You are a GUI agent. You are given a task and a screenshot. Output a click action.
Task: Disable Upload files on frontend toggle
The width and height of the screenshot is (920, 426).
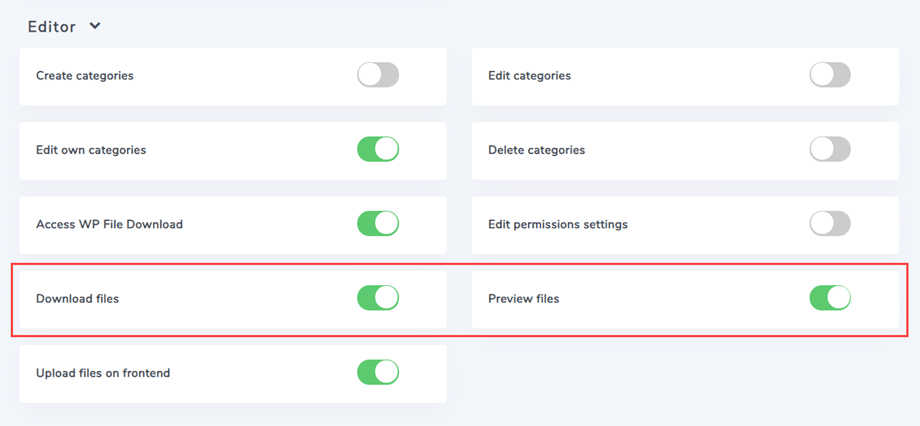[x=378, y=373]
